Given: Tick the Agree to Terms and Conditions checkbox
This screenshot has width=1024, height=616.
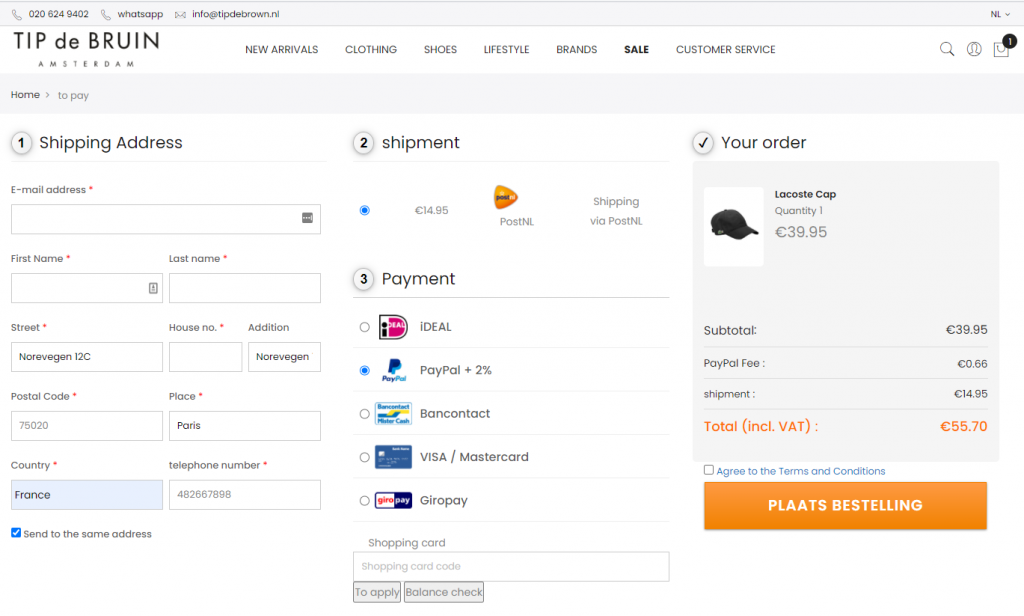Looking at the screenshot, I should [709, 470].
